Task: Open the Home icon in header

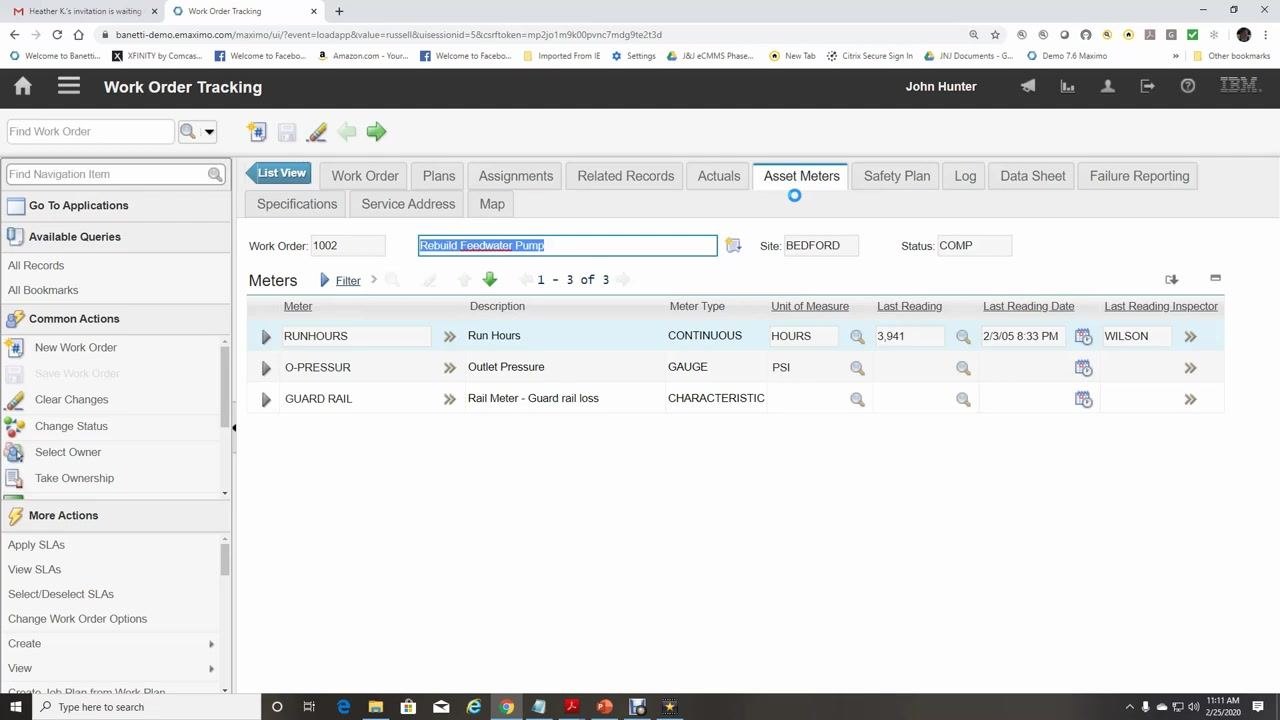Action: [x=23, y=87]
